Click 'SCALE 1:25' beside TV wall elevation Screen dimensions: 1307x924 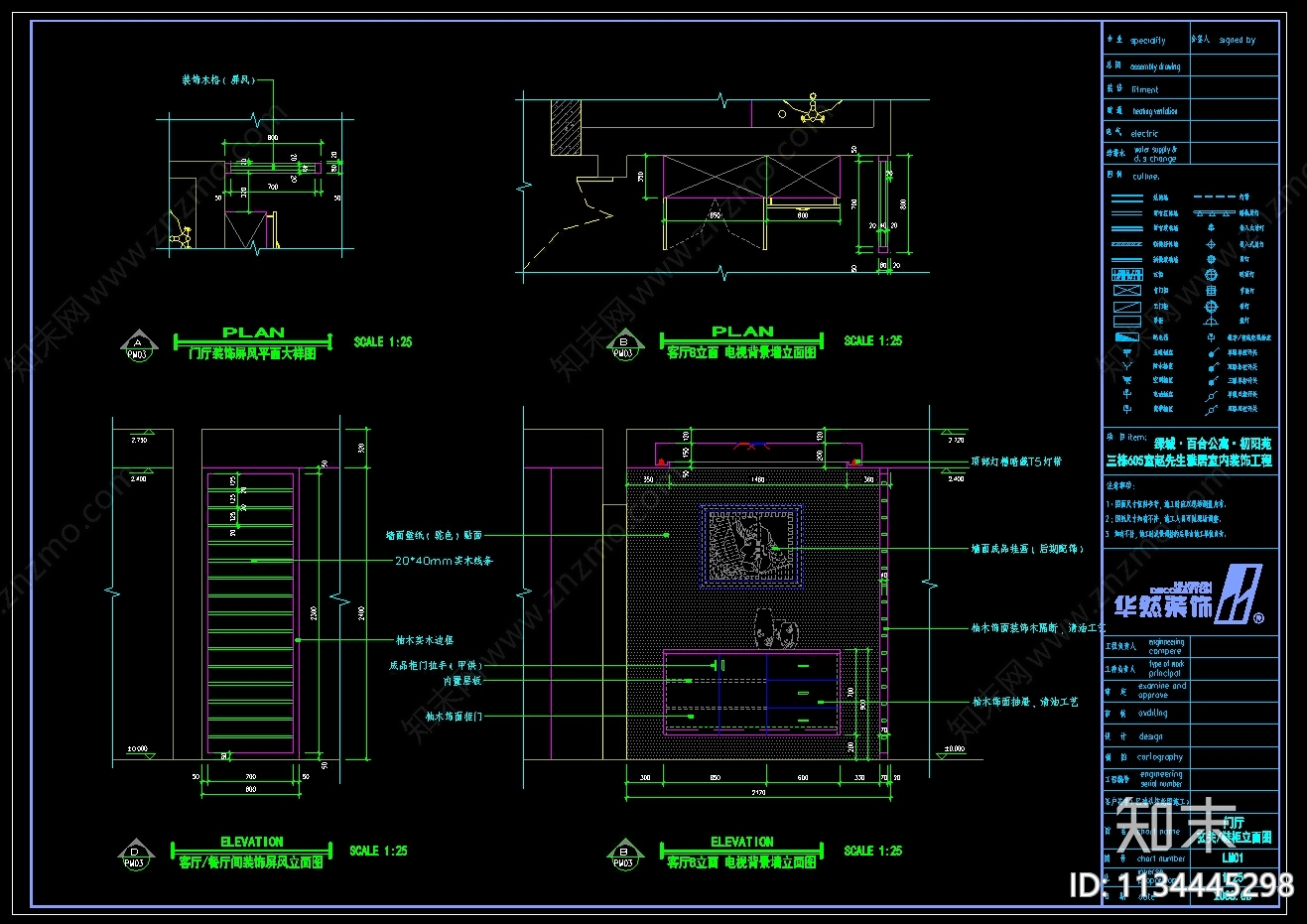(x=873, y=851)
